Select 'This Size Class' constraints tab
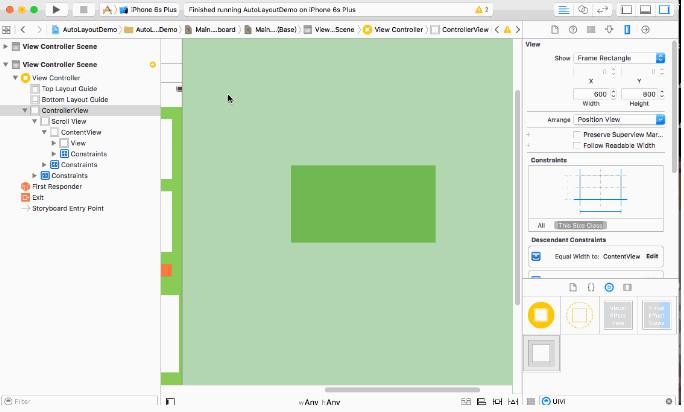 tap(580, 225)
